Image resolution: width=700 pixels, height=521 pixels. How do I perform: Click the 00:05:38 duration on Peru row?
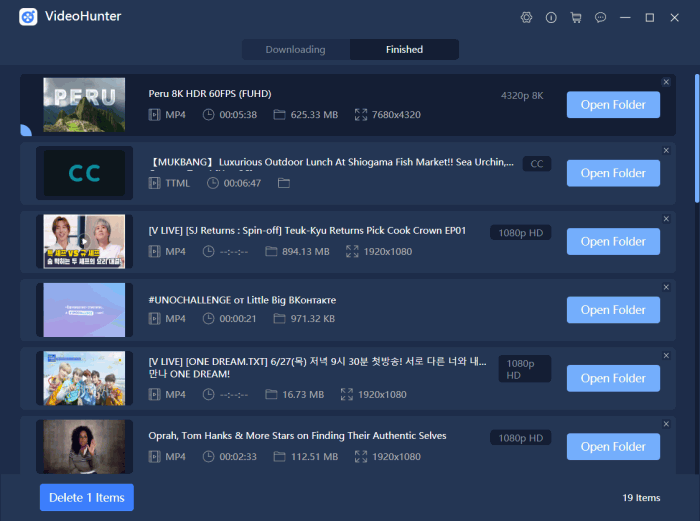tap(238, 115)
